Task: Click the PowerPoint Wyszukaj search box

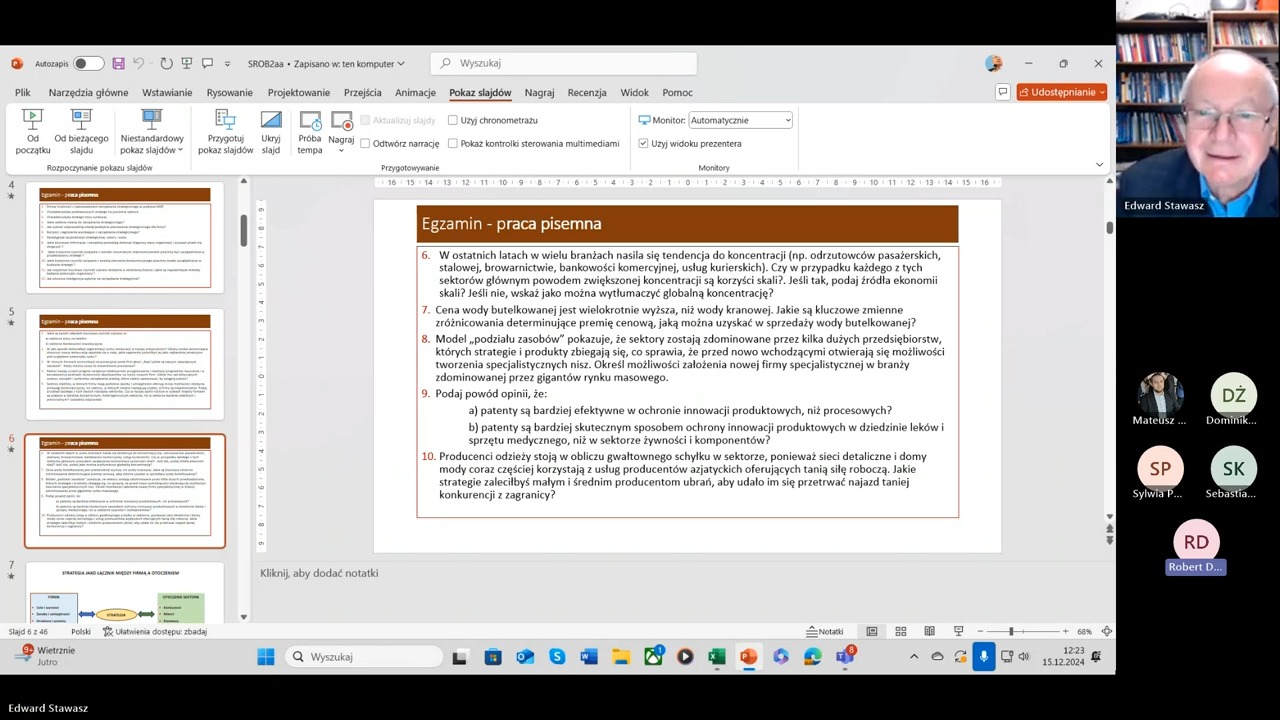Action: tap(564, 63)
